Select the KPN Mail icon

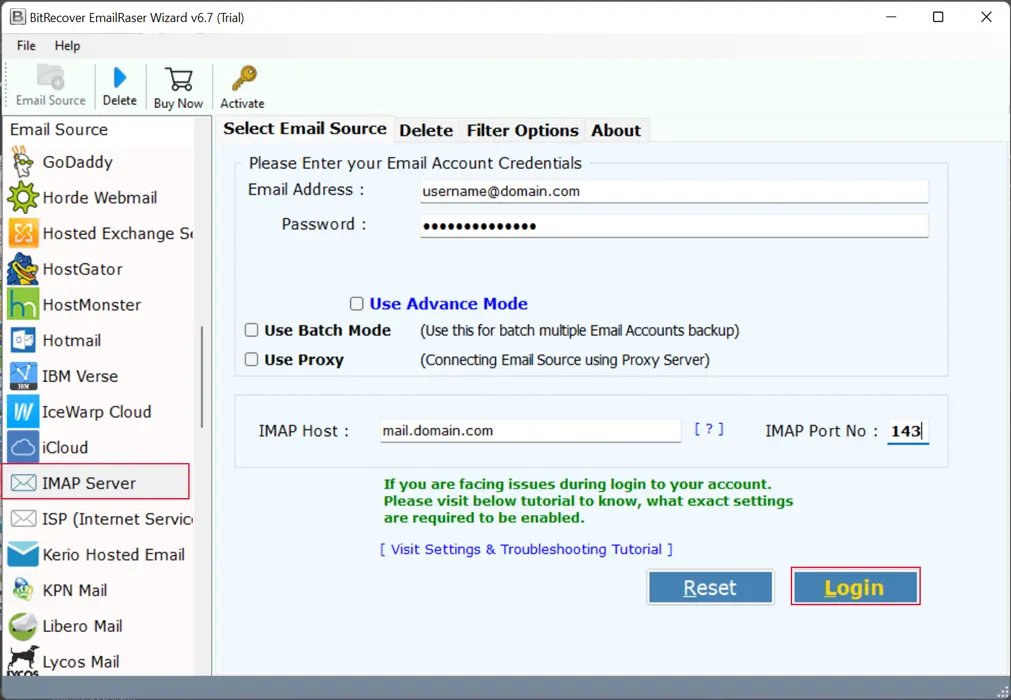coord(23,589)
